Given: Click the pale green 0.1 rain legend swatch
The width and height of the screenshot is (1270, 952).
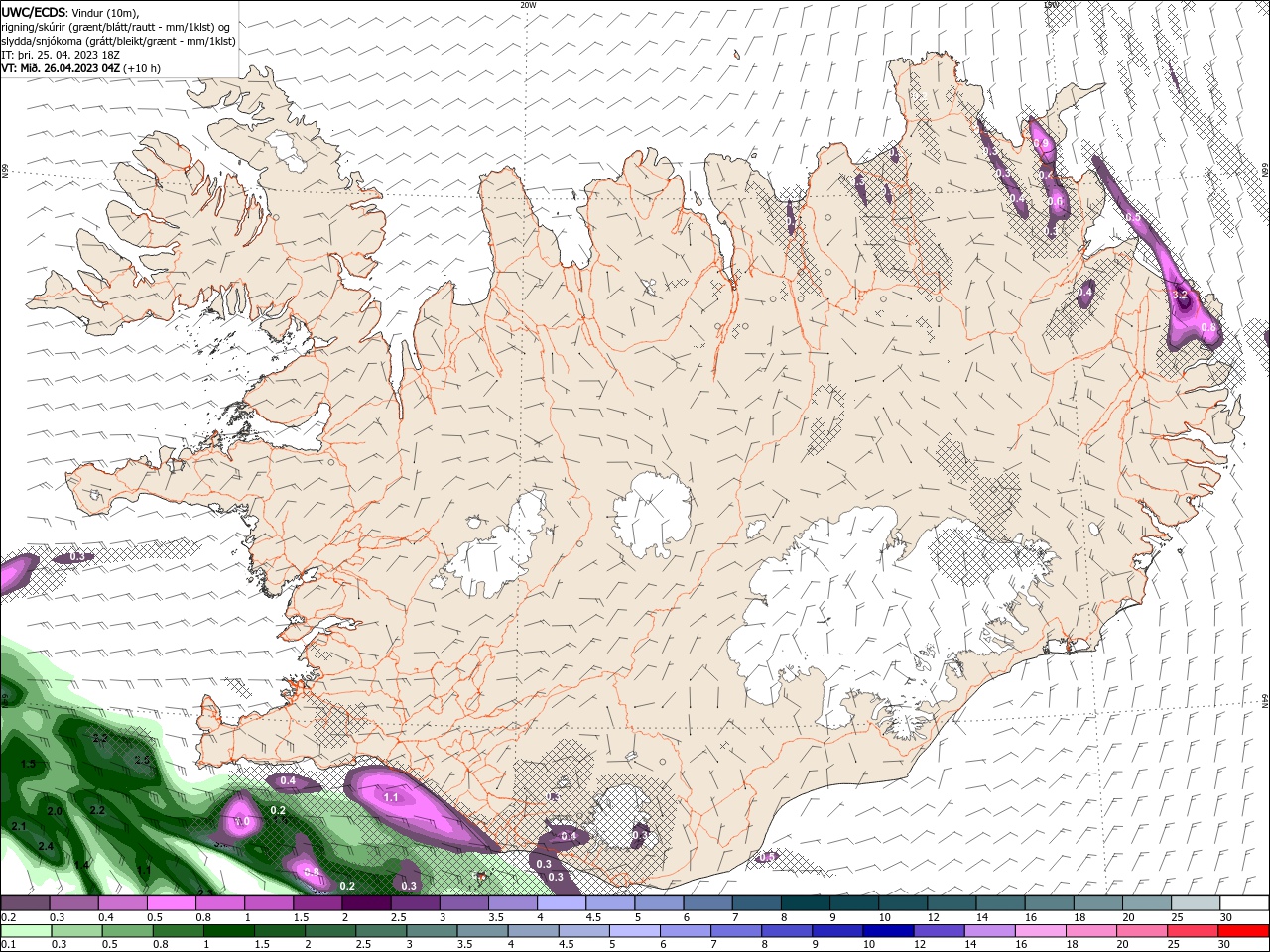Looking at the screenshot, I should tap(25, 931).
